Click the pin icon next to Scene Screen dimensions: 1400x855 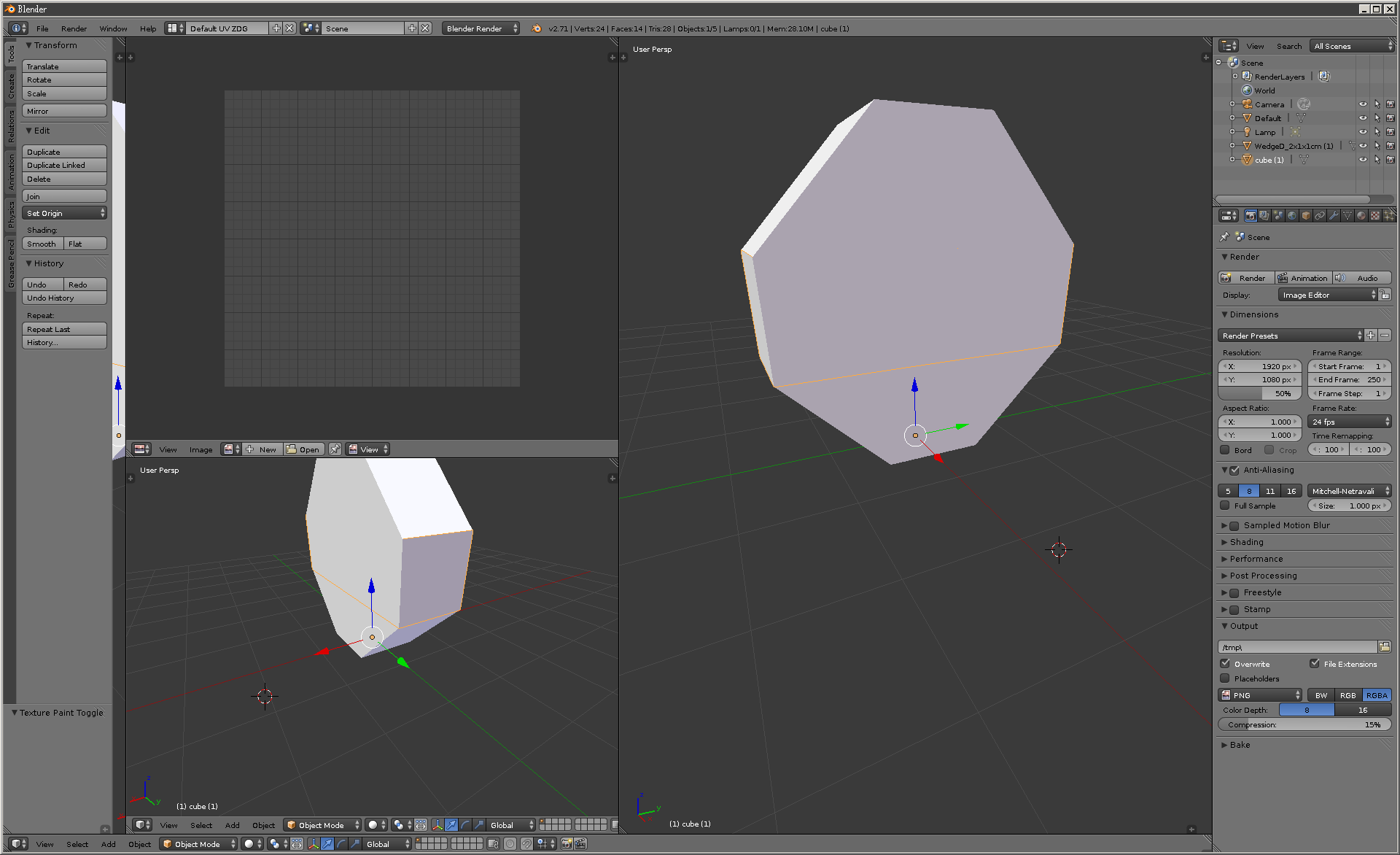pos(1224,237)
